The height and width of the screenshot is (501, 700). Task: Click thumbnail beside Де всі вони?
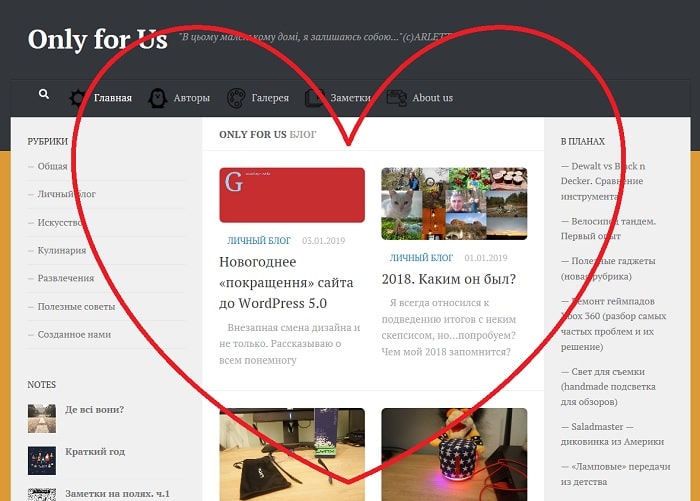coord(42,418)
